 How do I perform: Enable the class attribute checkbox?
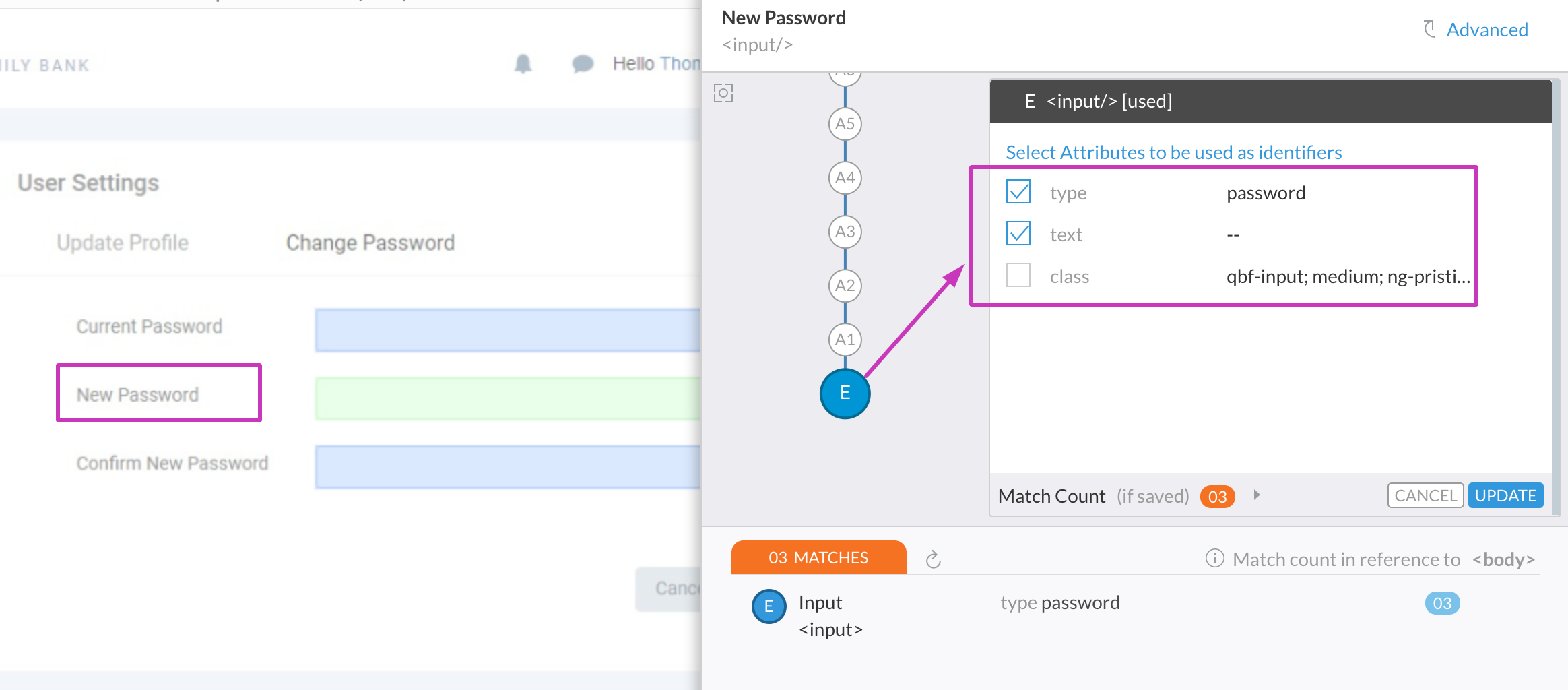click(1018, 276)
